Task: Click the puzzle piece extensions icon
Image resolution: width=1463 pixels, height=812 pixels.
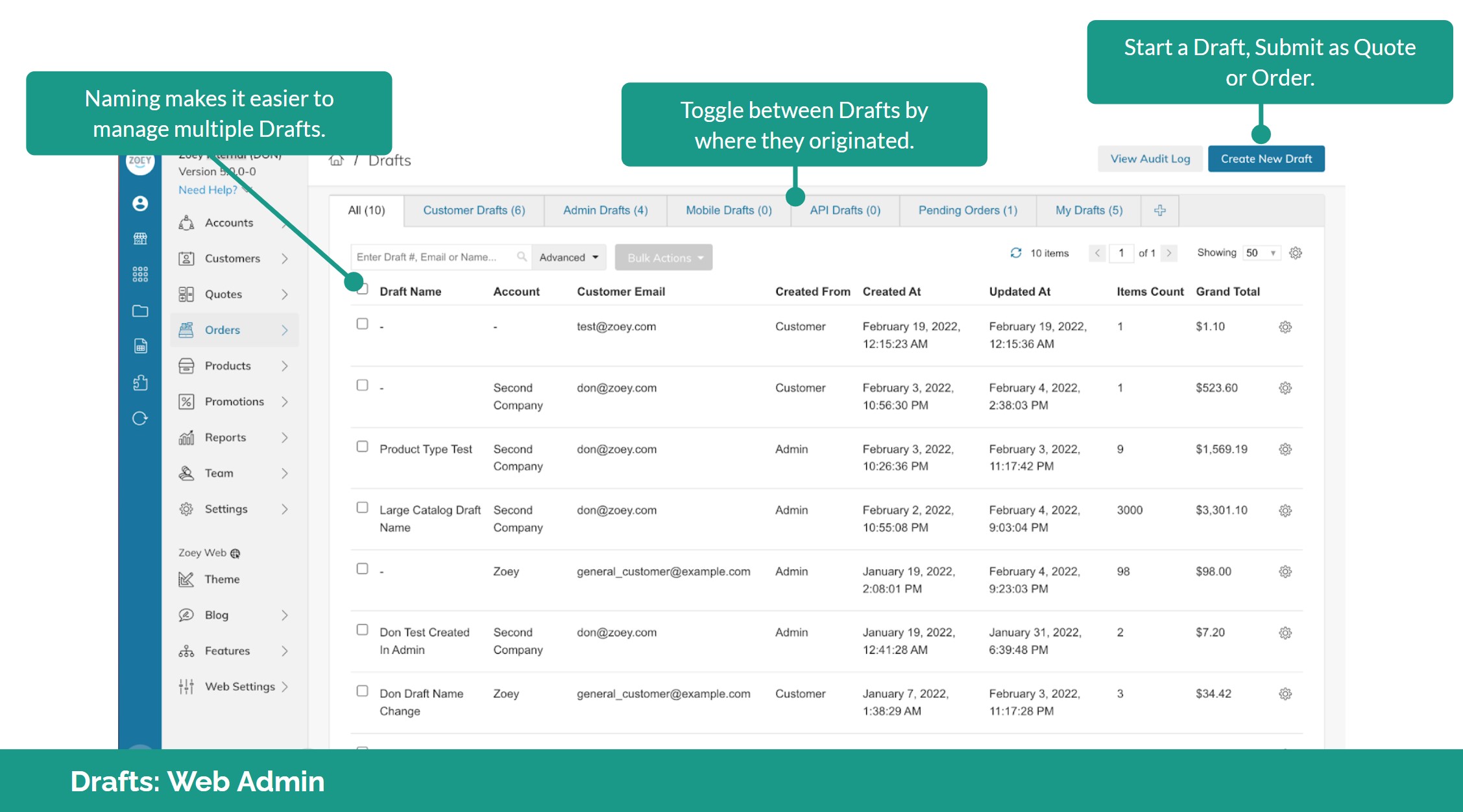Action: click(140, 383)
